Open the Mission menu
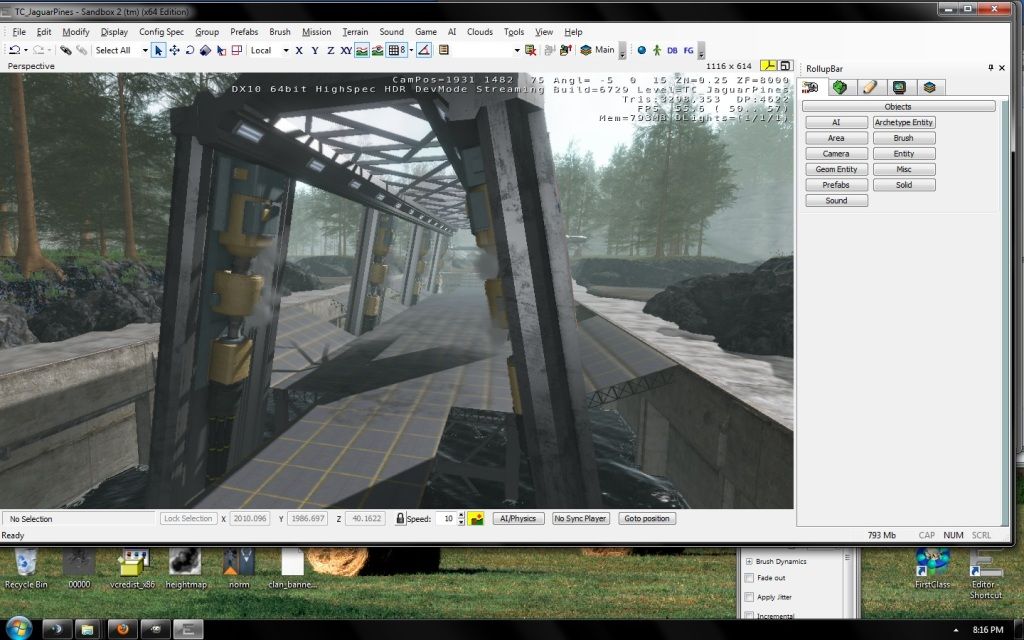This screenshot has height=640, width=1024. click(317, 31)
